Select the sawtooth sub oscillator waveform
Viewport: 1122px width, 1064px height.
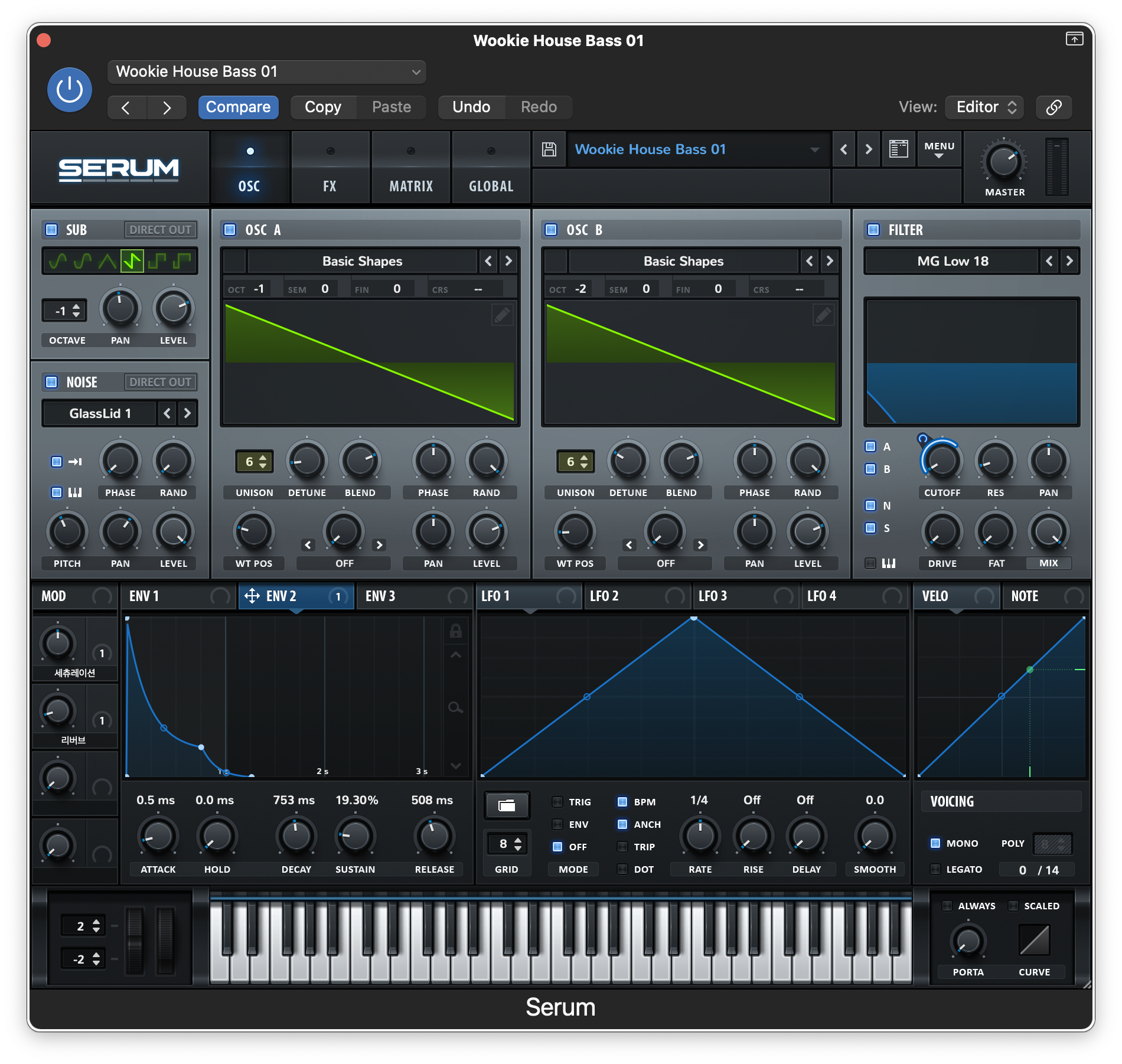click(132, 260)
